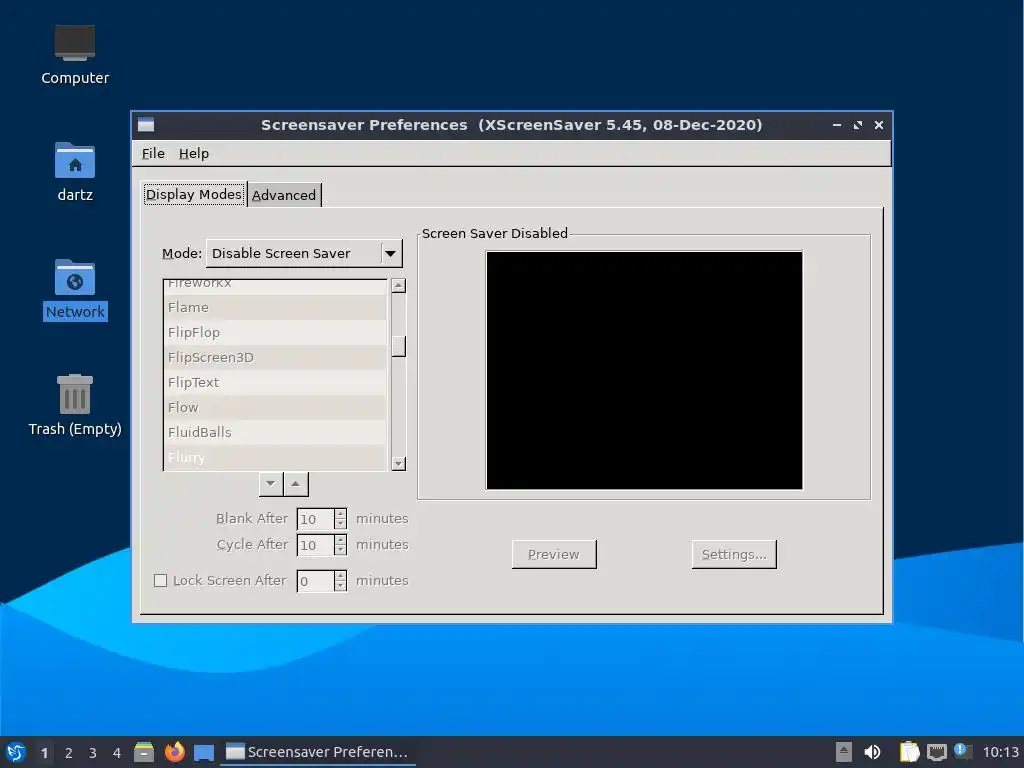1024x768 pixels.
Task: Click the Cycle After minutes field
Action: click(315, 545)
